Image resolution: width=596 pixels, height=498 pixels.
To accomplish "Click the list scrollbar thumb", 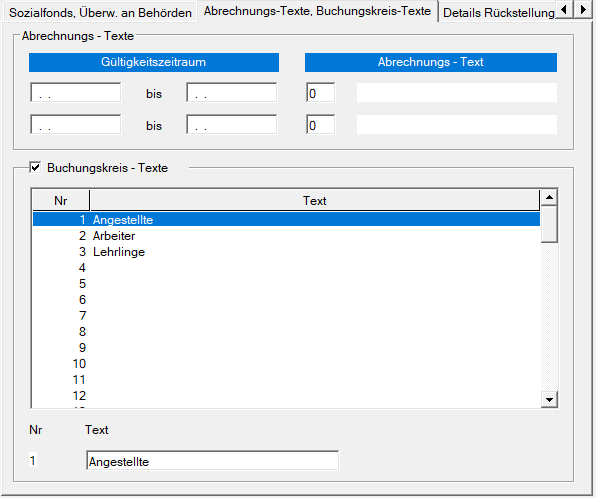I will [549, 224].
